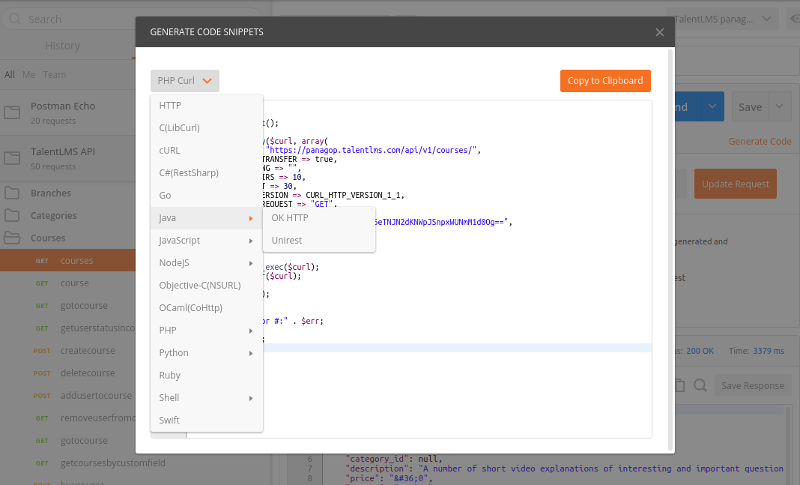This screenshot has height=485, width=800.
Task: Click the Save button
Action: [x=750, y=107]
